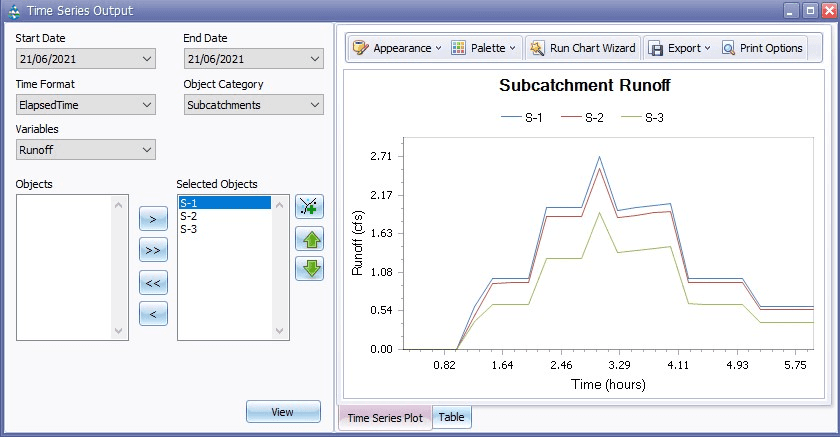This screenshot has height=437, width=840.
Task: Open the Object Category dropdown
Action: click(316, 105)
